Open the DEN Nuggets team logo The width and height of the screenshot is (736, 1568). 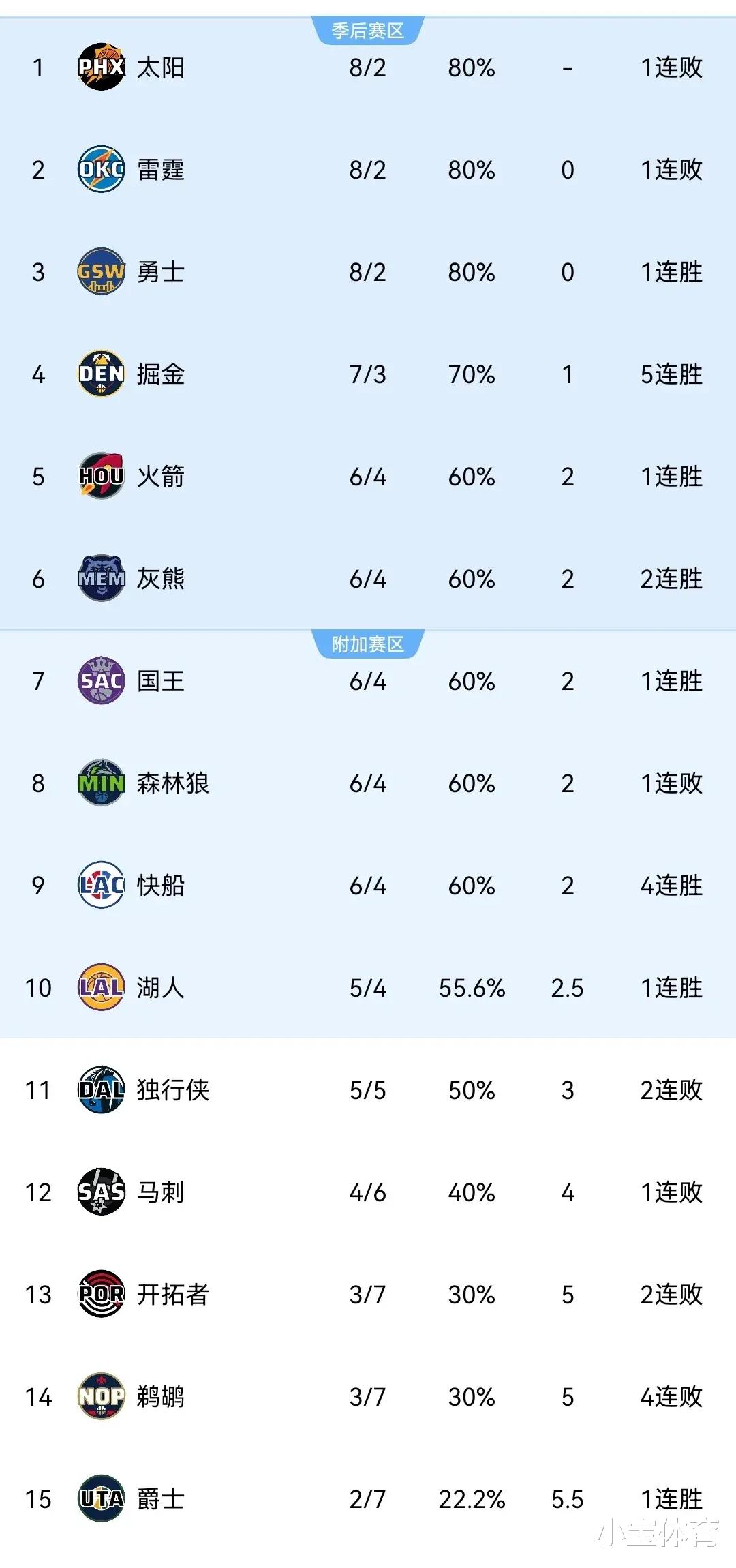tap(101, 374)
